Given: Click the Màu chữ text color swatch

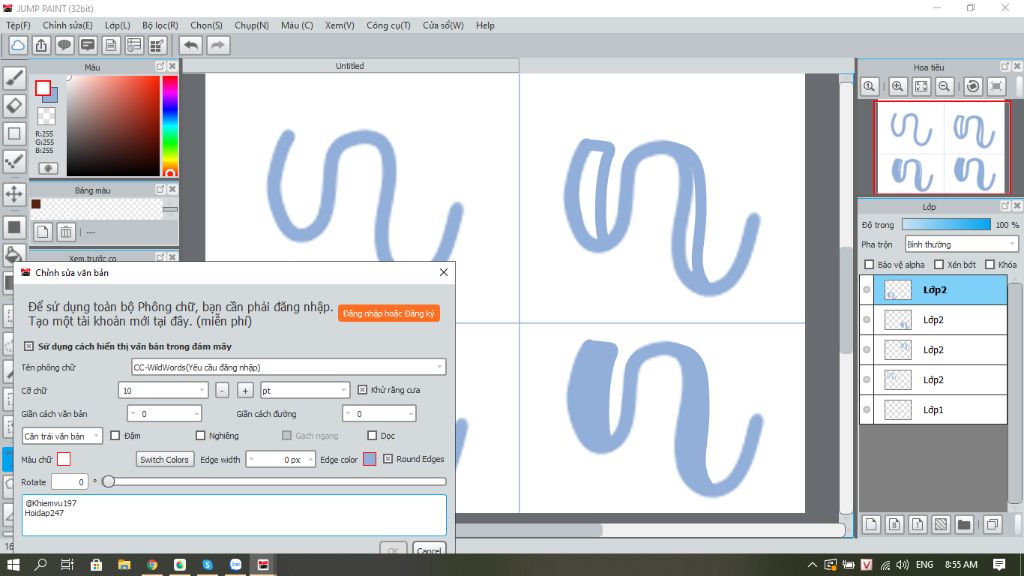Looking at the screenshot, I should 64,459.
